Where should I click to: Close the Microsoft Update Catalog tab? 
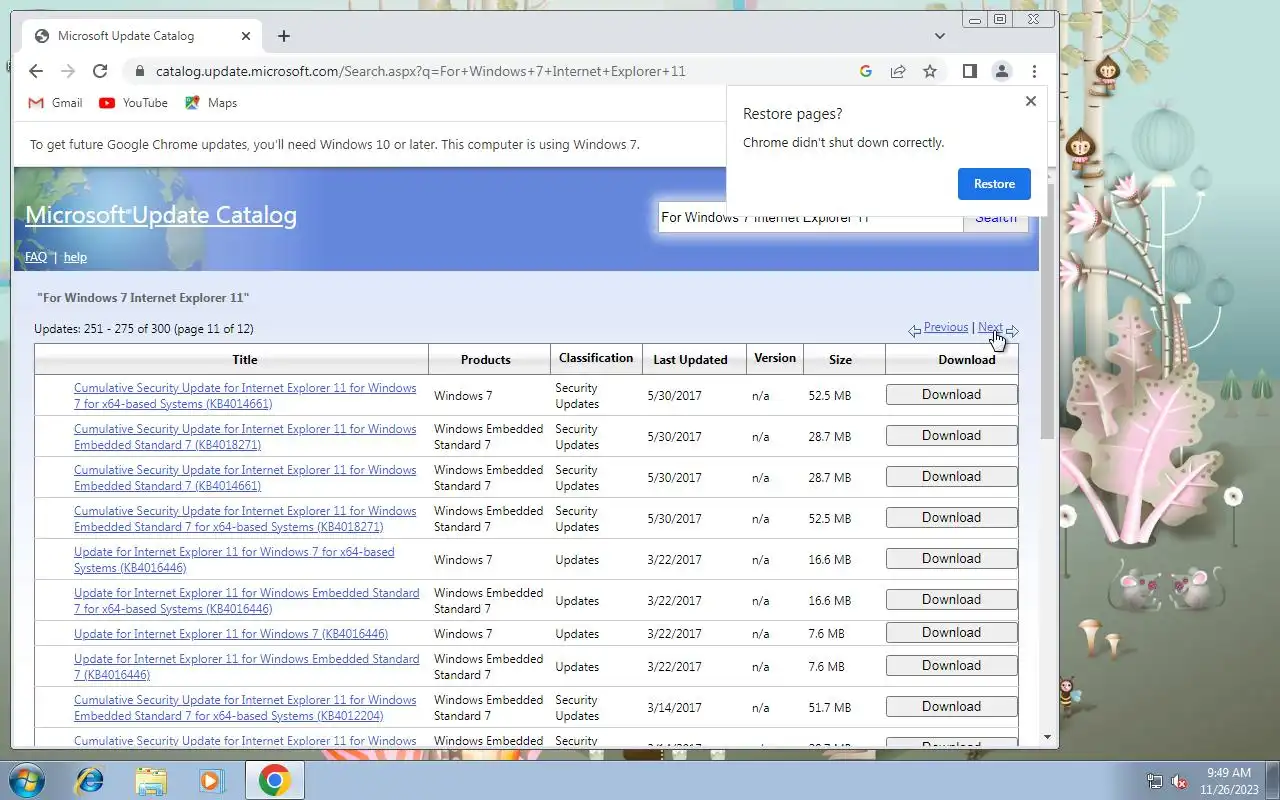point(246,36)
